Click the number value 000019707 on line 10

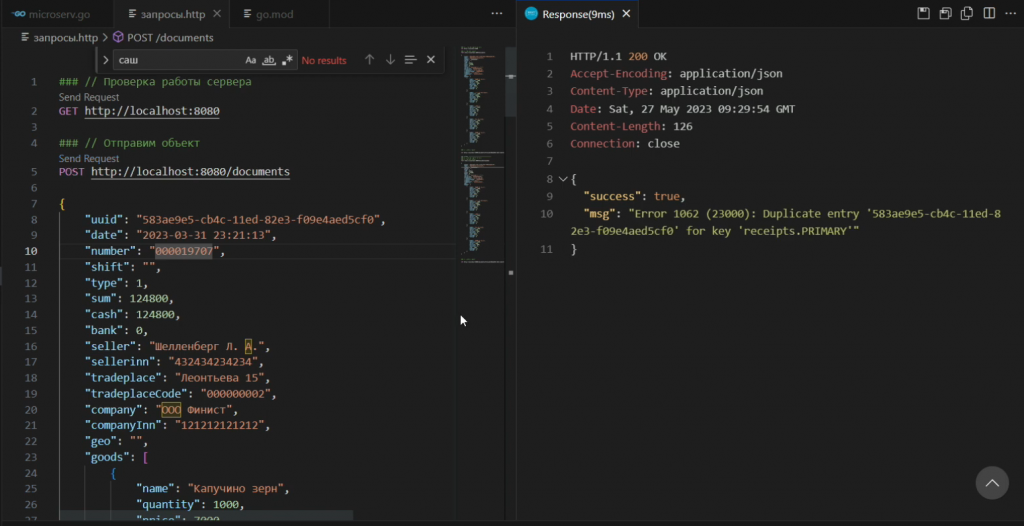click(x=184, y=252)
